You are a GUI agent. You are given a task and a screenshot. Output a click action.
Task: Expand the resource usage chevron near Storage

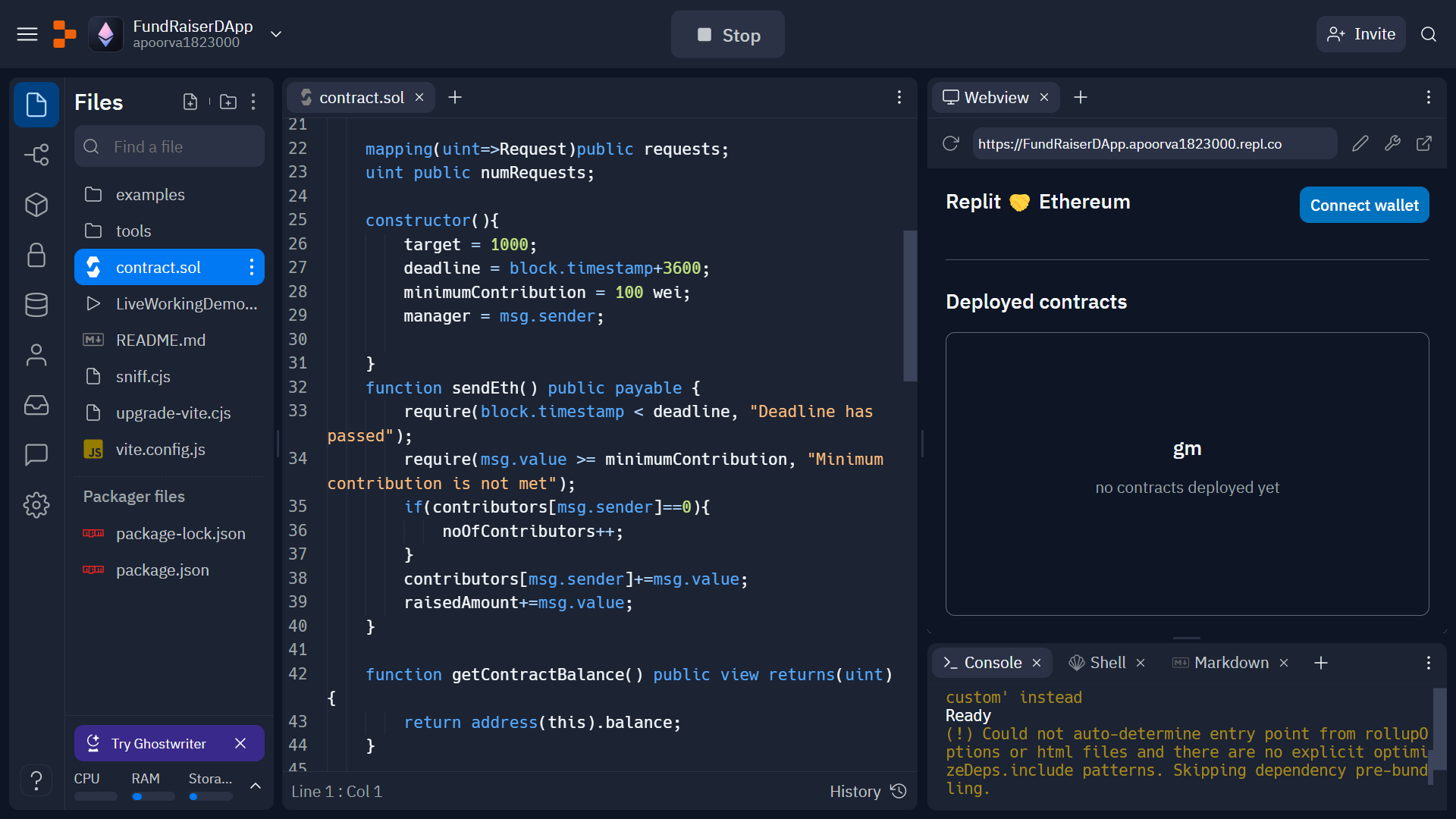[x=256, y=786]
